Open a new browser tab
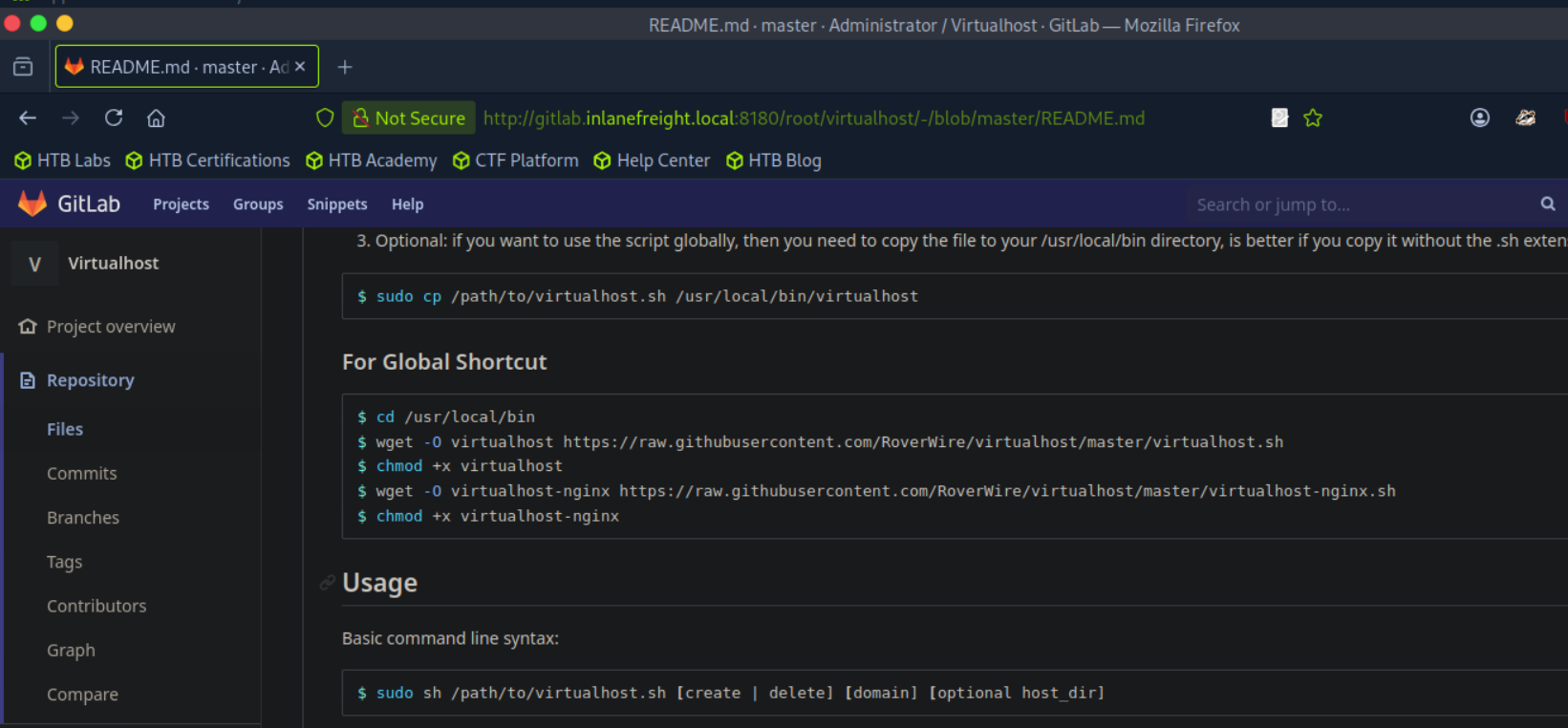Viewport: 1568px width, 728px height. click(x=345, y=67)
